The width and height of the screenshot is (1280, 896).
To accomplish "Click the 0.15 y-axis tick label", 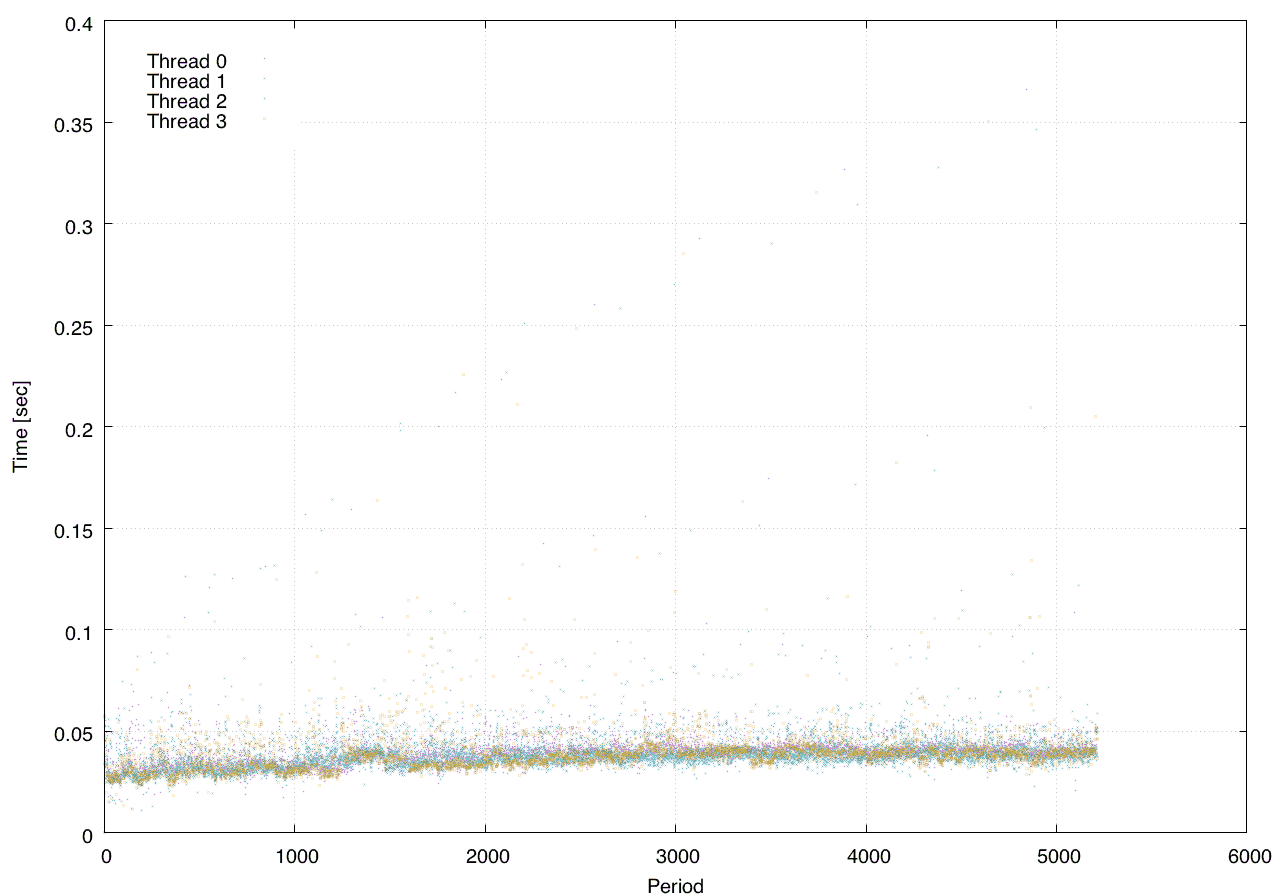I will [73, 529].
